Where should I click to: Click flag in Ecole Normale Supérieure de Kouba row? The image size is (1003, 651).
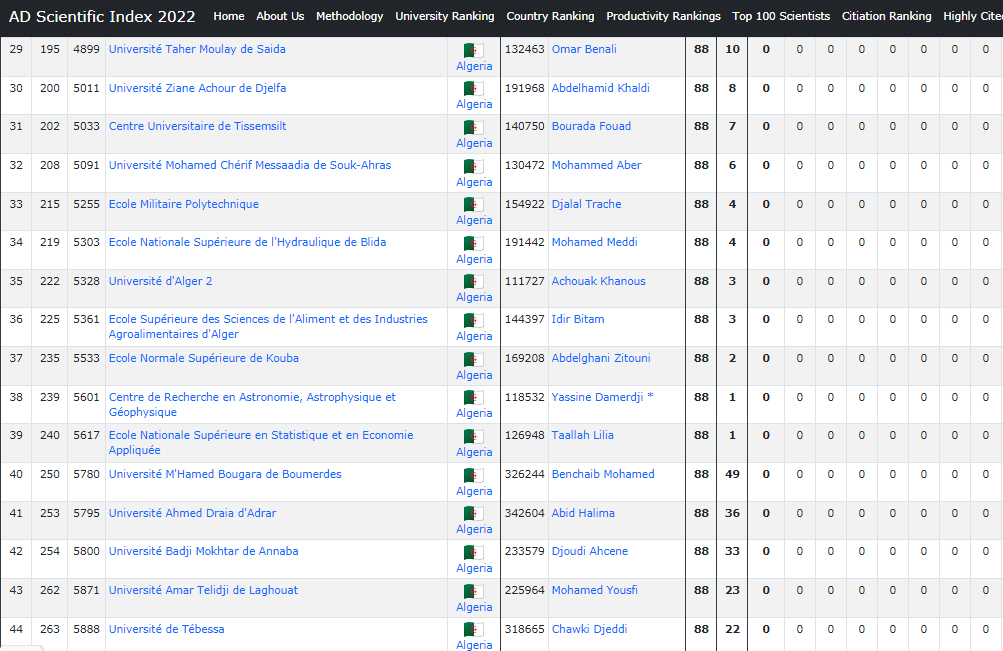coord(473,359)
